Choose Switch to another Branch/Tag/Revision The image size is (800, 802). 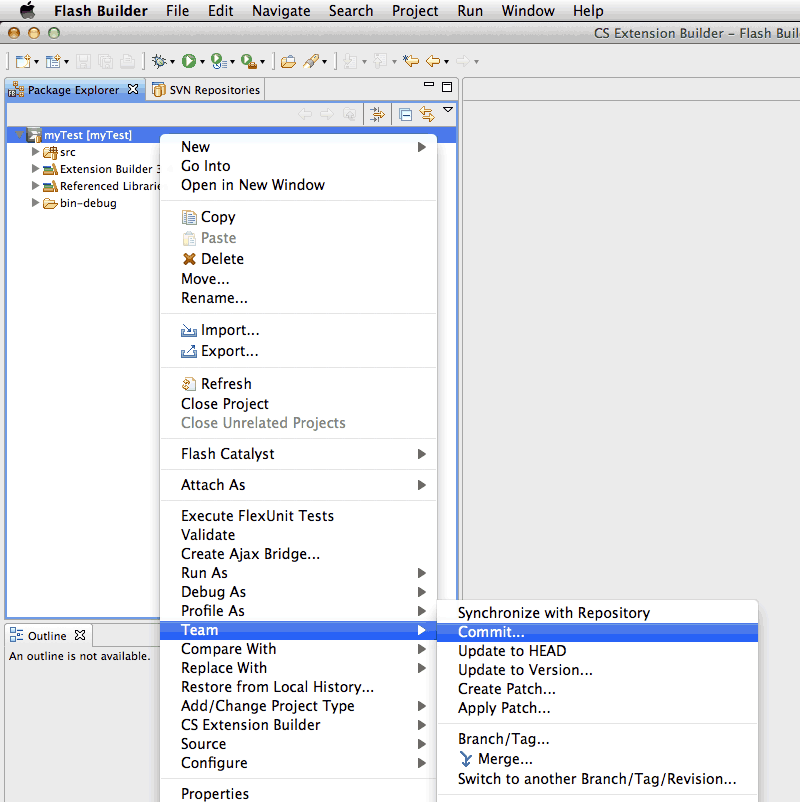click(597, 779)
